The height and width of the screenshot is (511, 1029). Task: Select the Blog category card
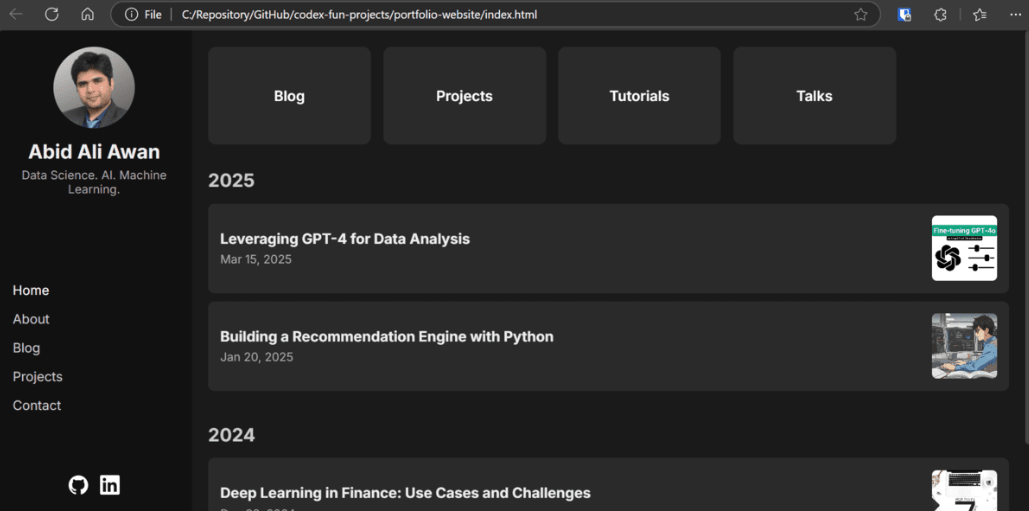[289, 96]
